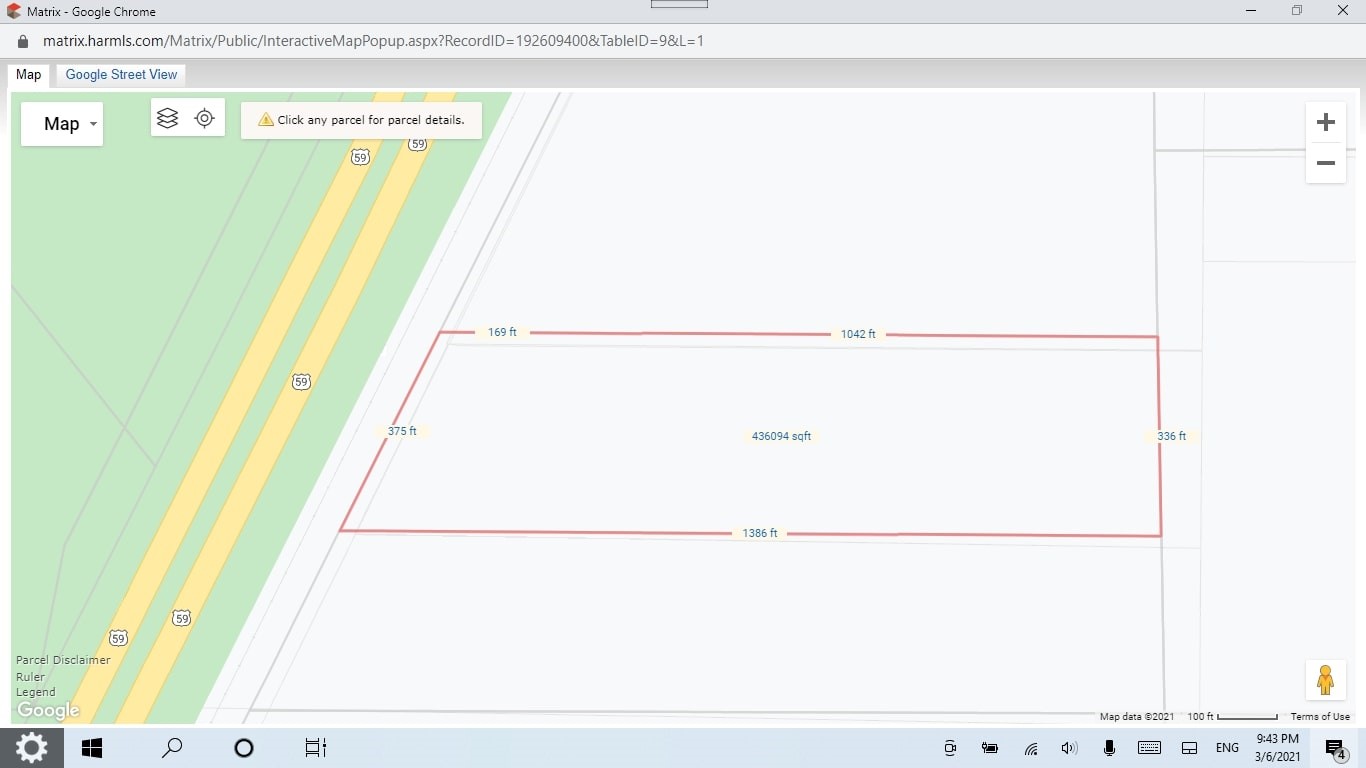The image size is (1366, 768).
Task: Open the map layers icon
Action: (168, 118)
